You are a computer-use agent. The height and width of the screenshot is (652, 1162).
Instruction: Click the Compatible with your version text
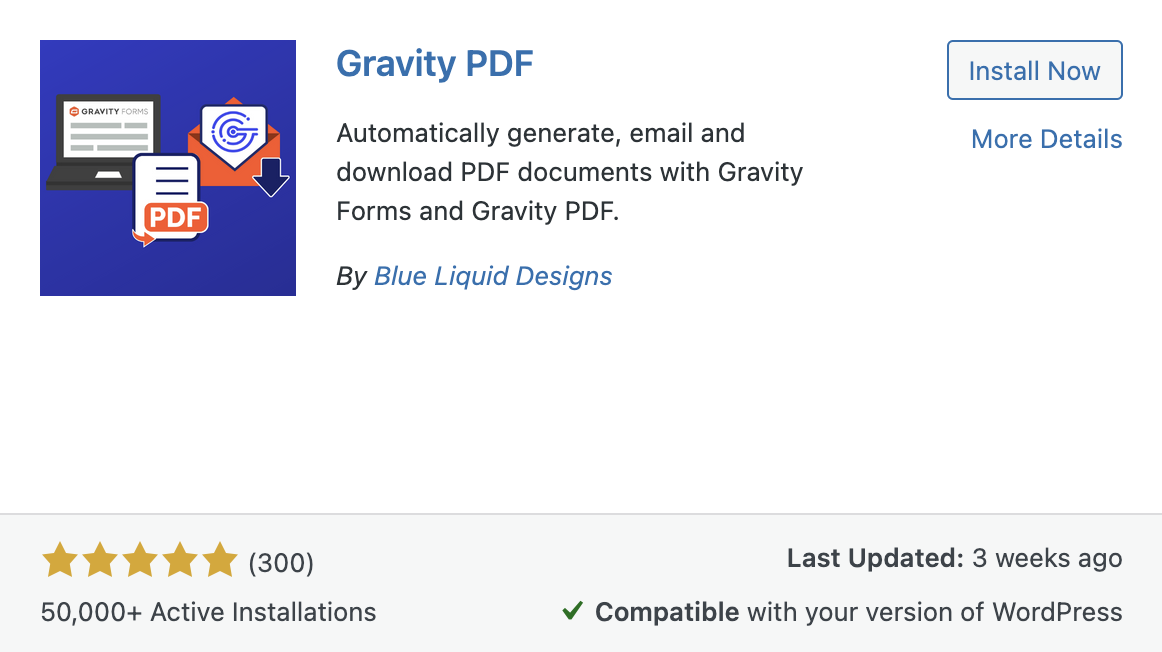[x=858, y=611]
